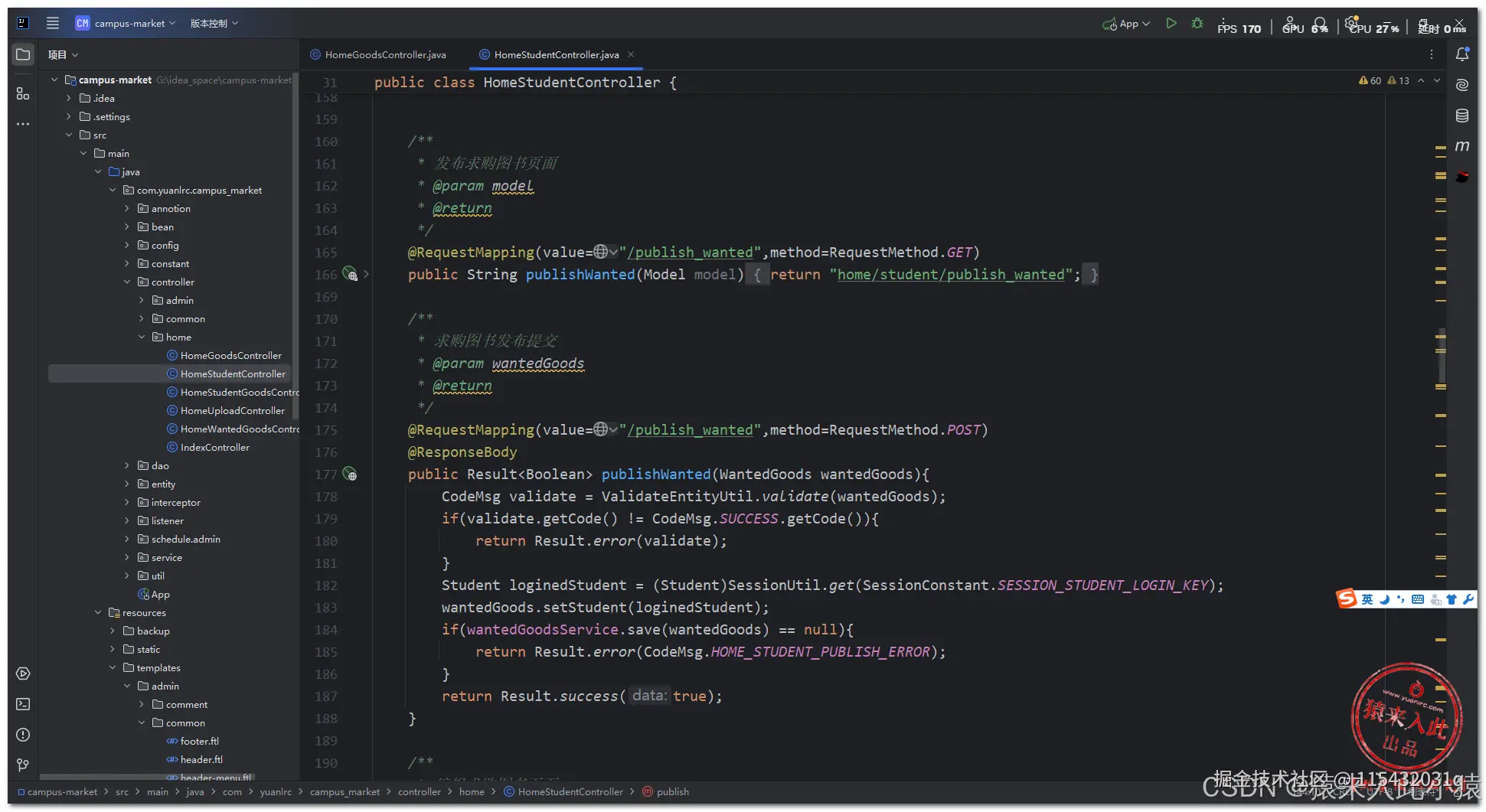
Task: Show more tool windows ellipsis in left sidebar
Action: pyautogui.click(x=23, y=124)
